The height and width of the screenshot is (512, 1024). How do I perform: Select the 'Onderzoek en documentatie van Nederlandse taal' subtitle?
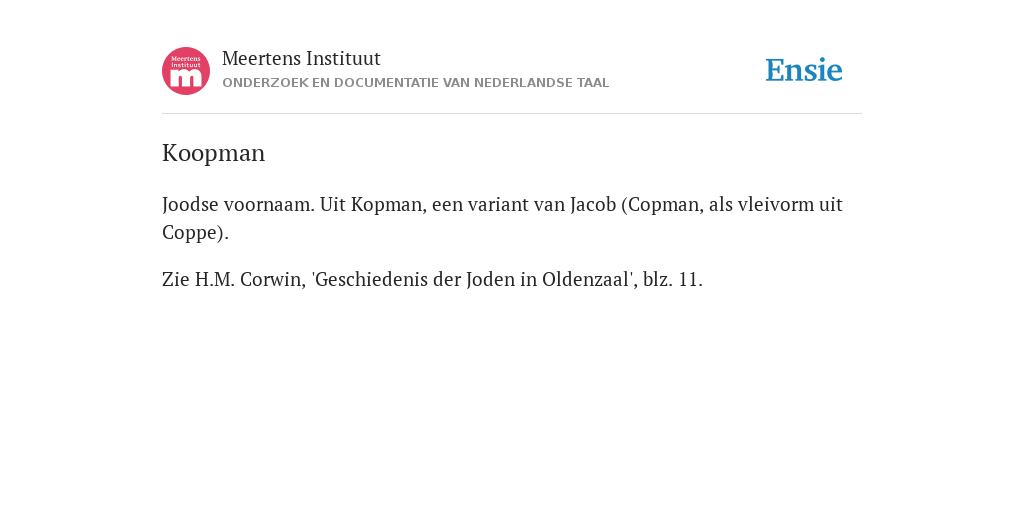(415, 83)
